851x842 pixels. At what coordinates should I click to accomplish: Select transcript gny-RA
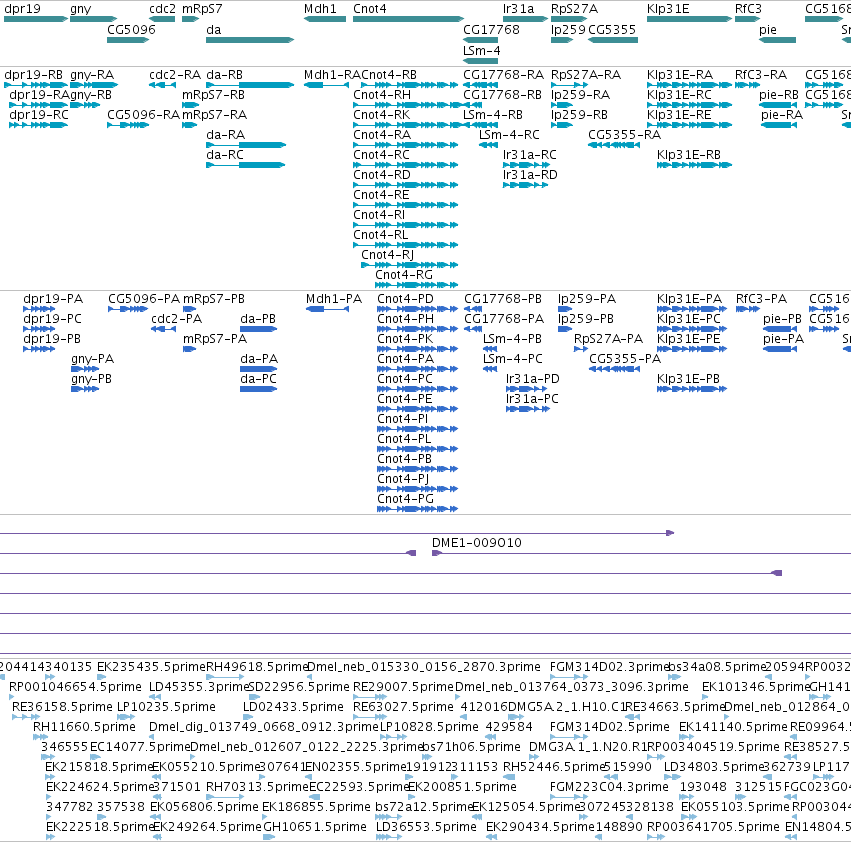tap(94, 85)
